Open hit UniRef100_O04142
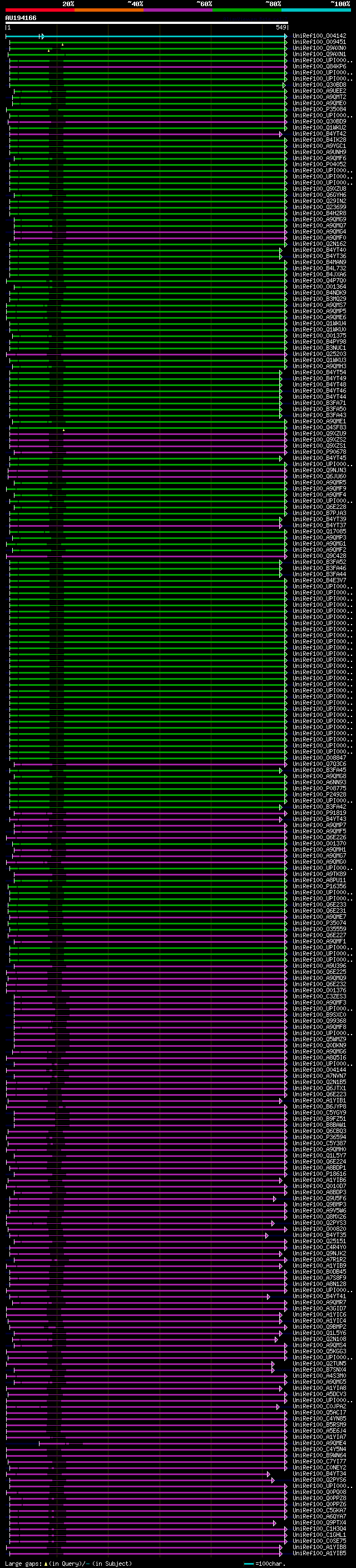 [x=319, y=36]
